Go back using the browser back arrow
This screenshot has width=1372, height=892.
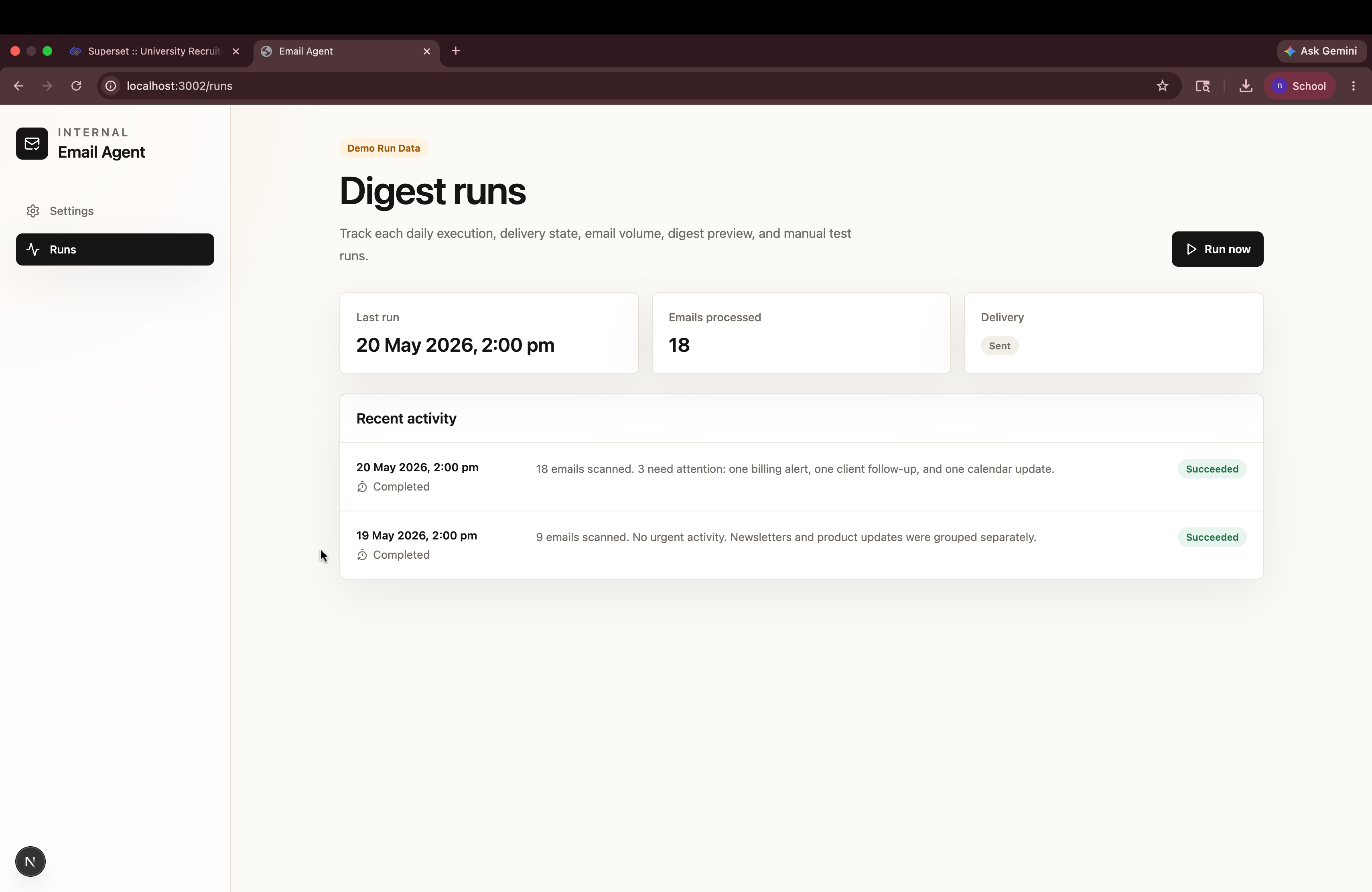point(18,86)
